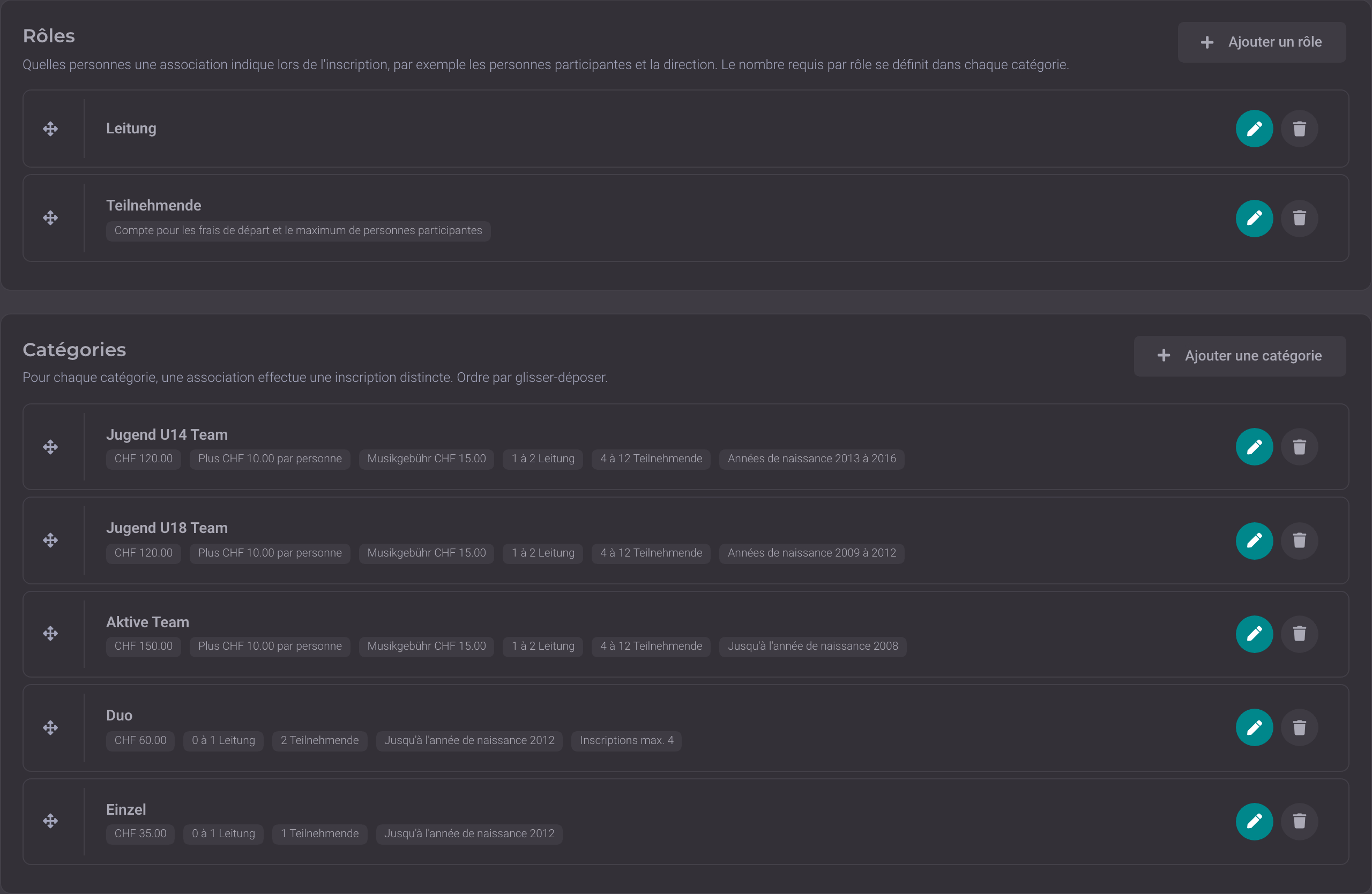Viewport: 1372px width, 894px height.
Task: Delete the Aktive Team category
Action: click(1299, 634)
